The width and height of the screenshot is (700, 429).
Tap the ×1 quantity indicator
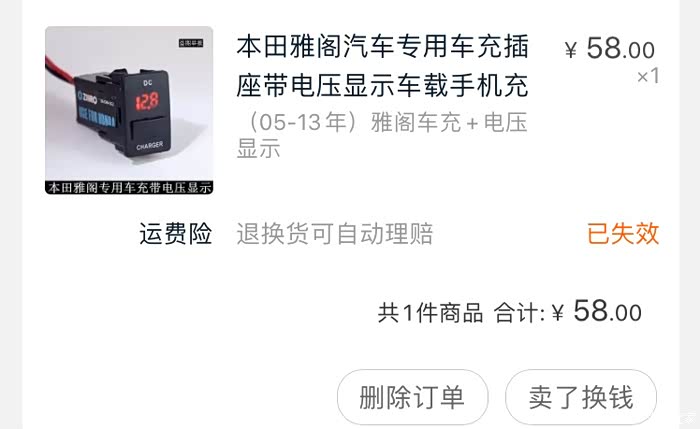(x=648, y=76)
